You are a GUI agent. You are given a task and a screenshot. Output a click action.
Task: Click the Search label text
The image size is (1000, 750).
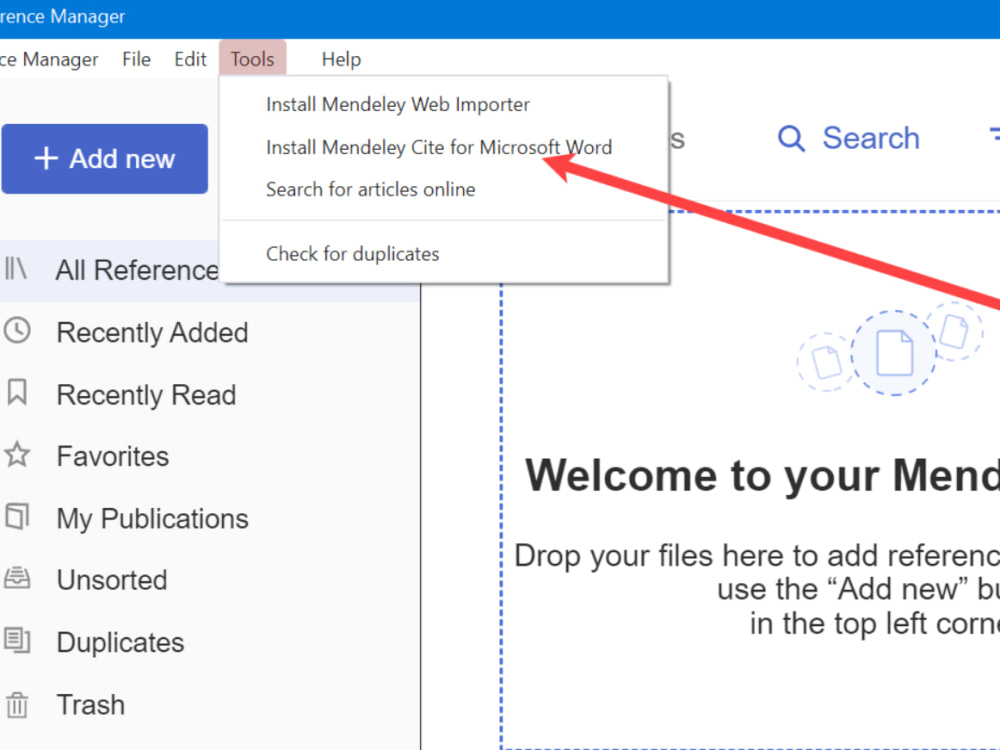[871, 138]
